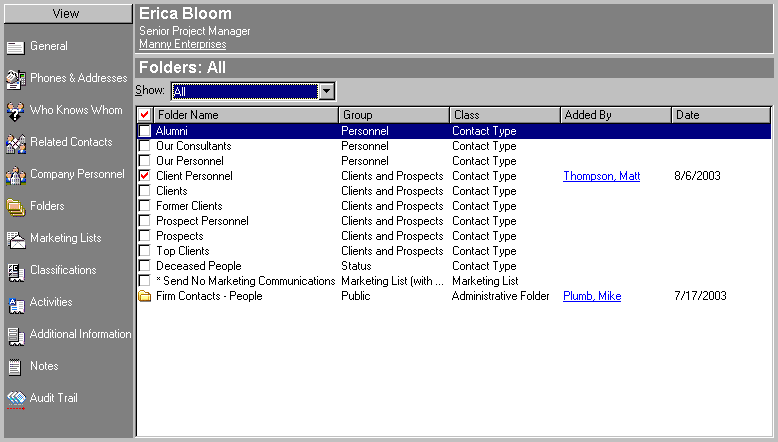Open the Notes section in sidebar
778x442 pixels.
click(44, 366)
